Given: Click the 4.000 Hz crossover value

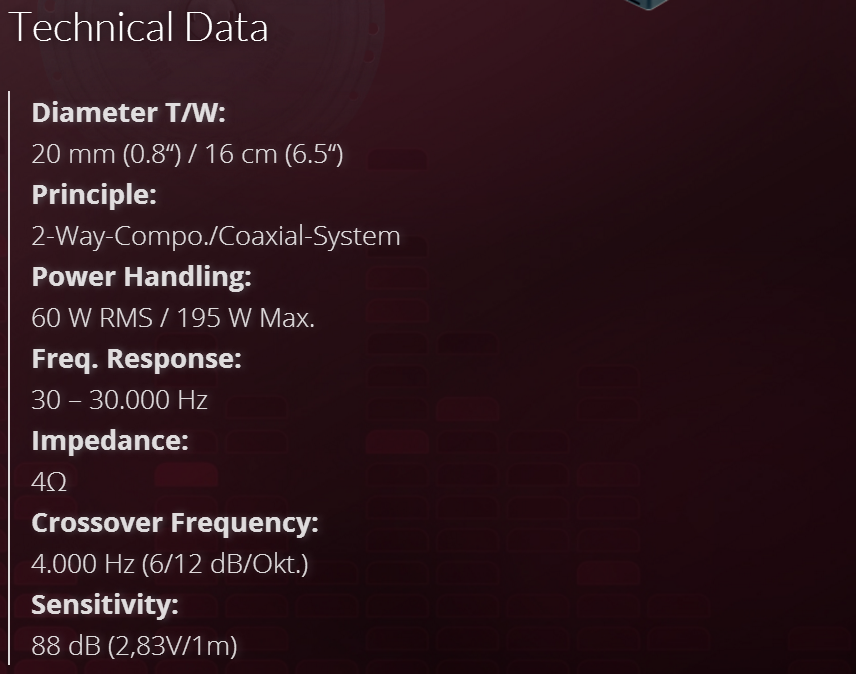Looking at the screenshot, I should [x=83, y=565].
